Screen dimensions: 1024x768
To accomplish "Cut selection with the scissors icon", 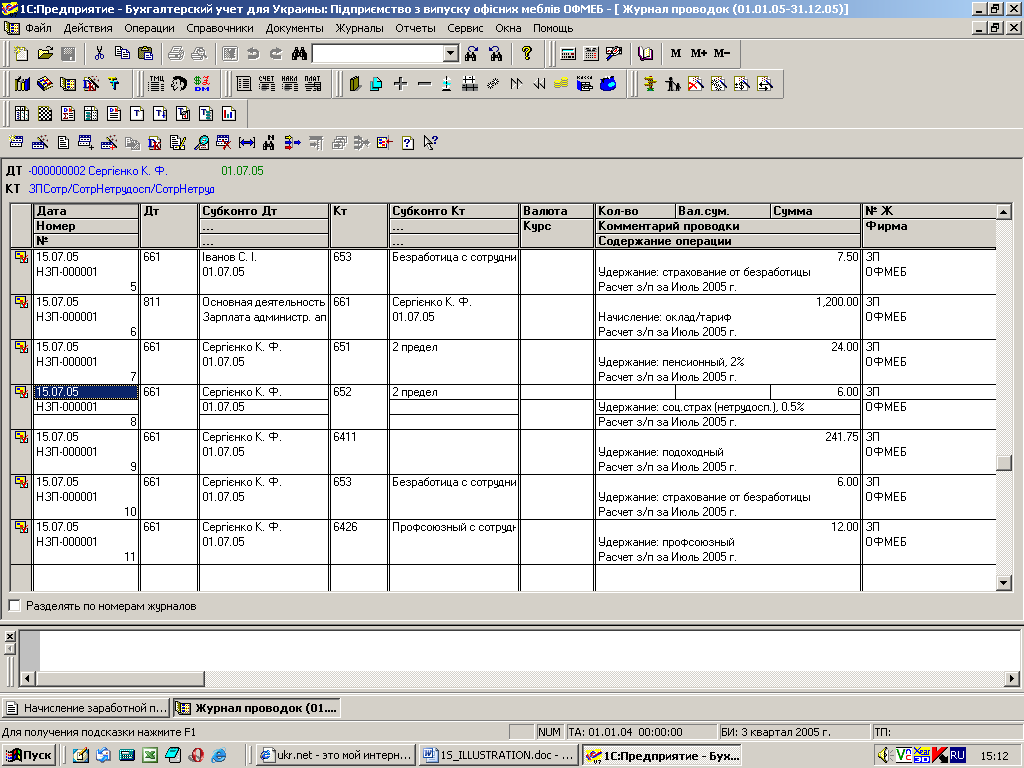I will [x=99, y=54].
